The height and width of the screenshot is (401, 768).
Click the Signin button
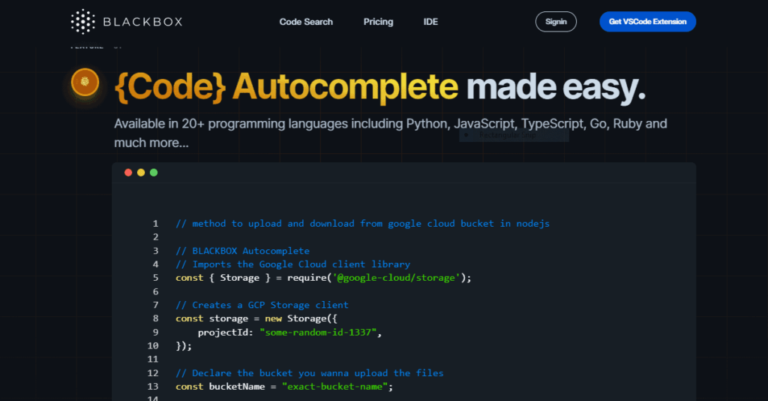[x=556, y=22]
